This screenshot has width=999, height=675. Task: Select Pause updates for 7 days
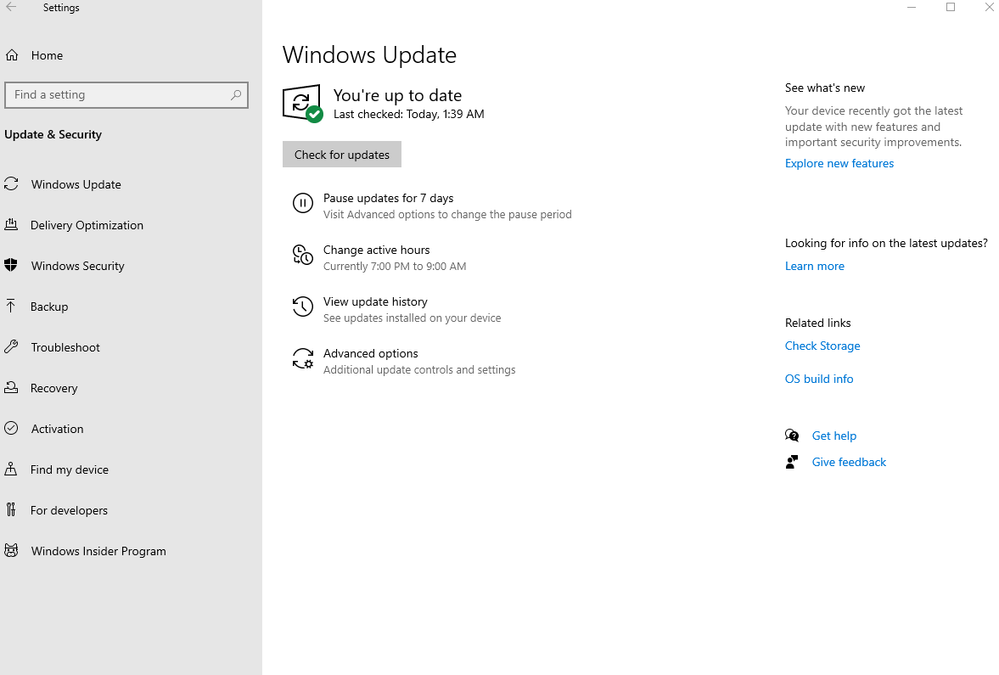coord(388,198)
